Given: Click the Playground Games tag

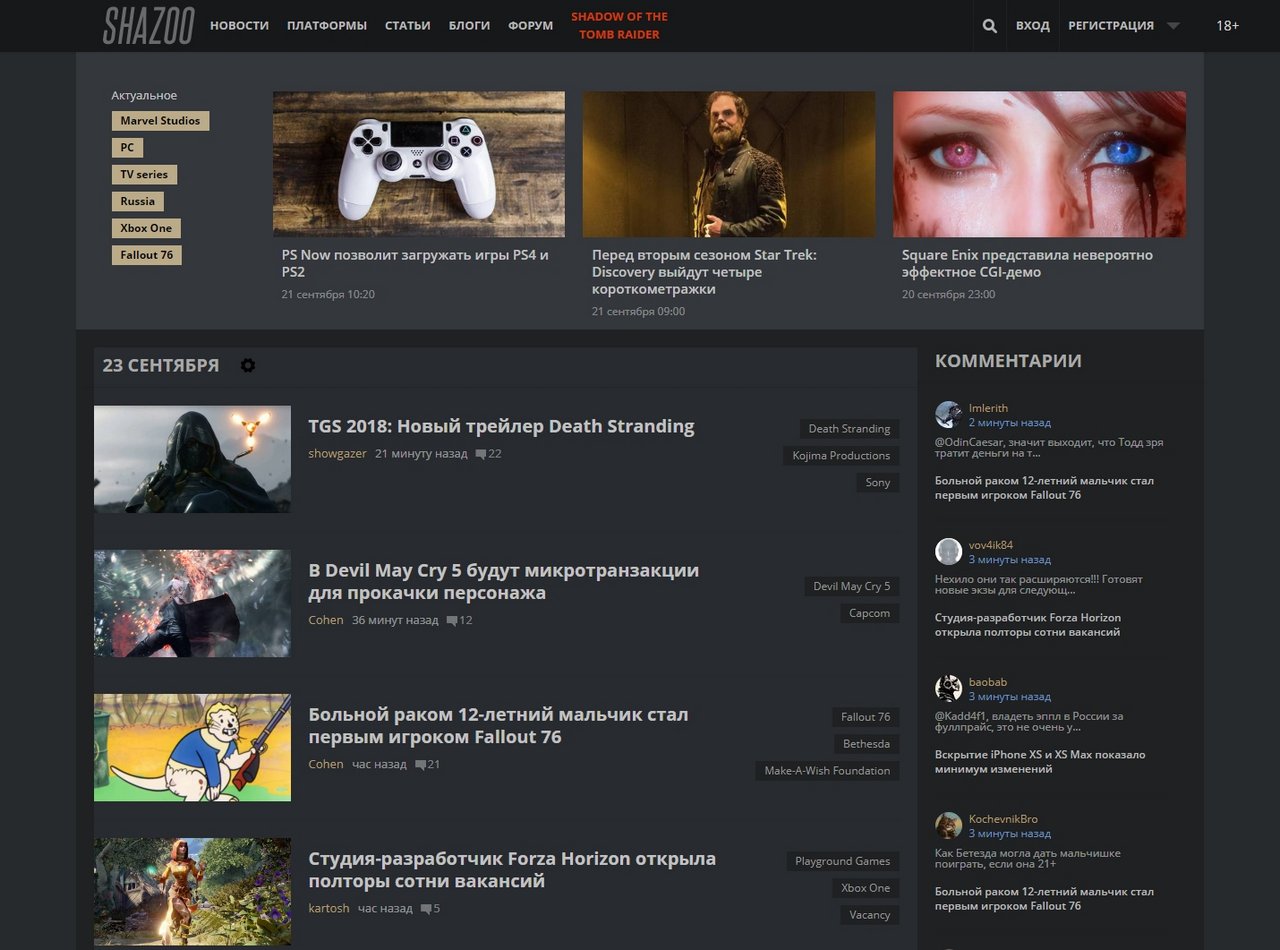Looking at the screenshot, I should 843,862.
